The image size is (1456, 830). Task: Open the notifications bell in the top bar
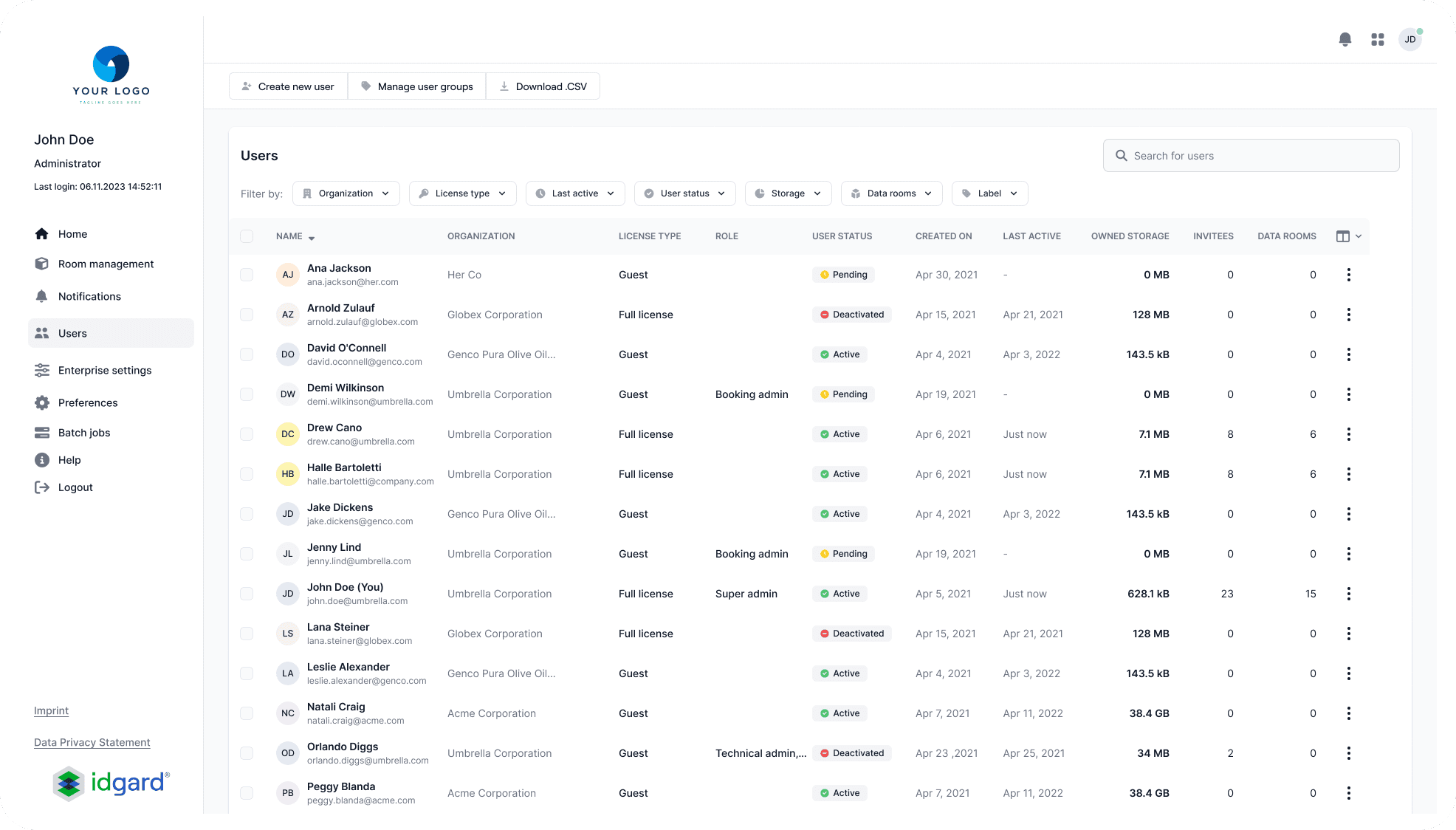(1345, 39)
